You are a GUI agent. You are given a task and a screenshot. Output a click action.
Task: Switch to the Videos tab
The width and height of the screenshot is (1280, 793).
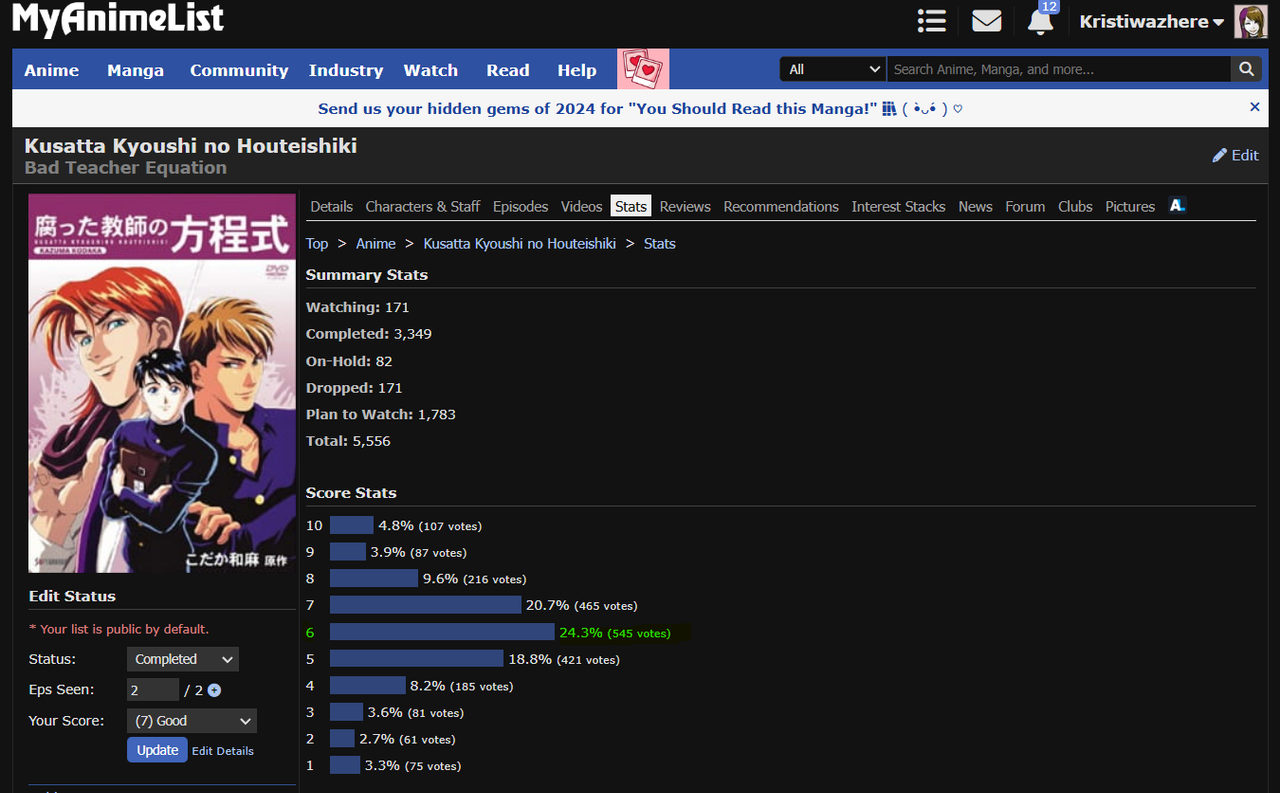click(x=581, y=206)
